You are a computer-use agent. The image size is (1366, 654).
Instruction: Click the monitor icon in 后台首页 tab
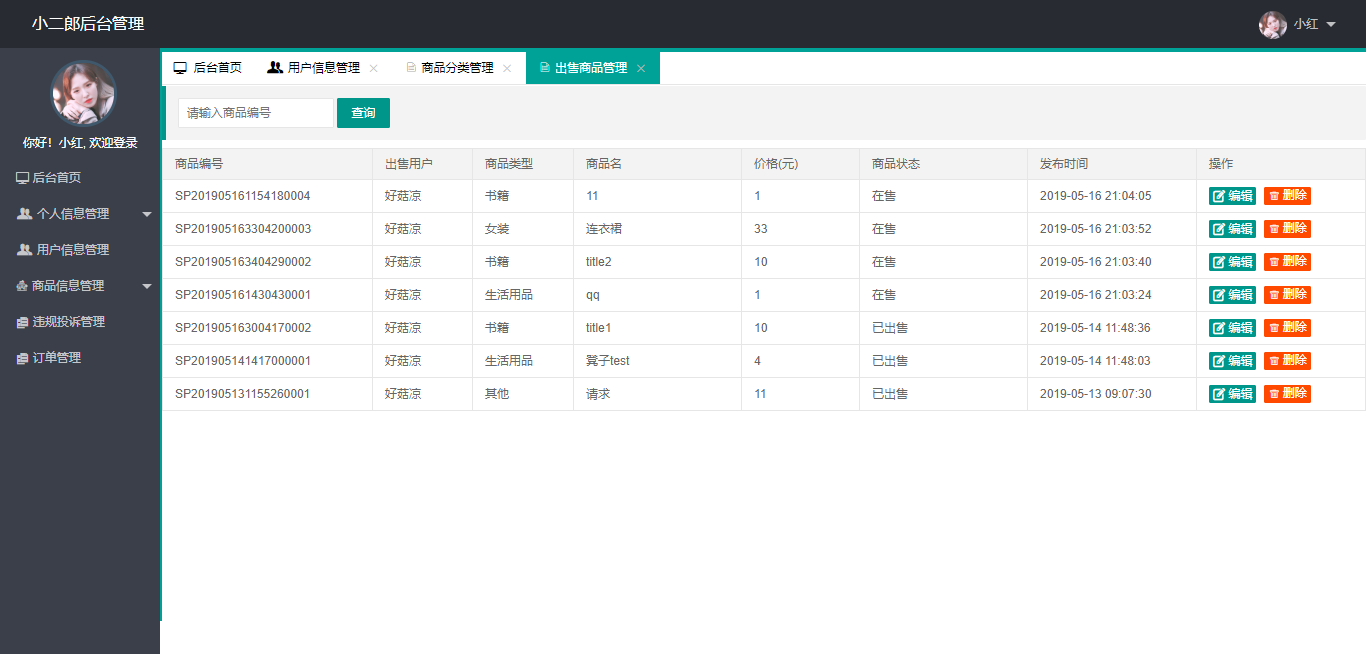[180, 68]
